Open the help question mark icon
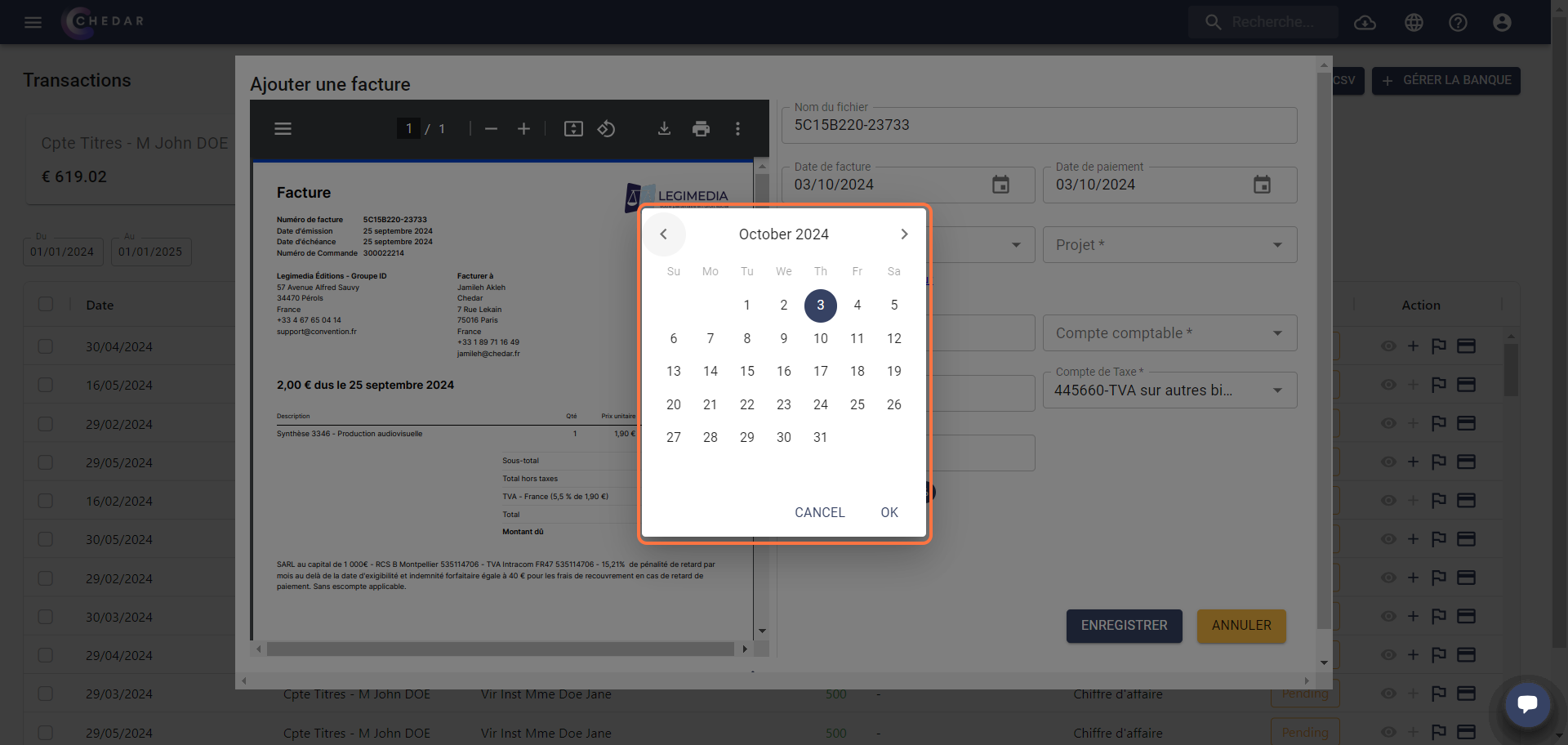 [1458, 22]
